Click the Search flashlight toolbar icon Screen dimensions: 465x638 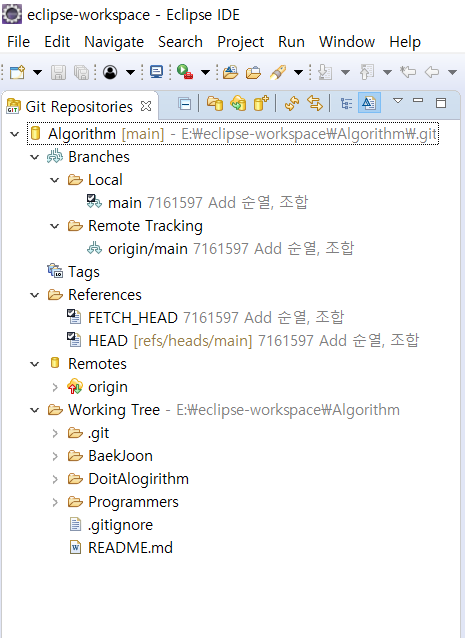tap(278, 72)
